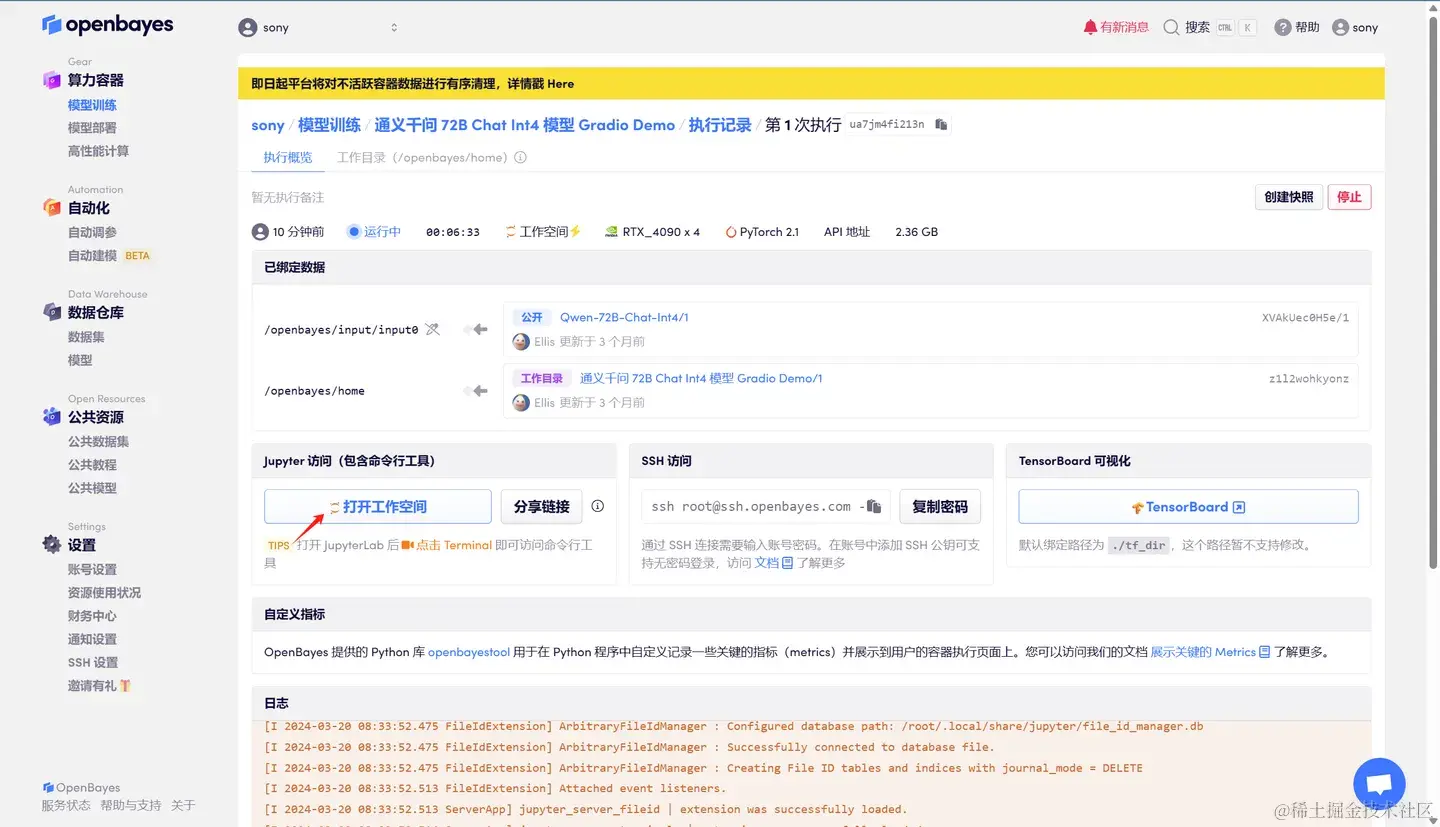Click the Here link in the yellow banner
Screen dimensions: 1440x827
[x=560, y=84]
